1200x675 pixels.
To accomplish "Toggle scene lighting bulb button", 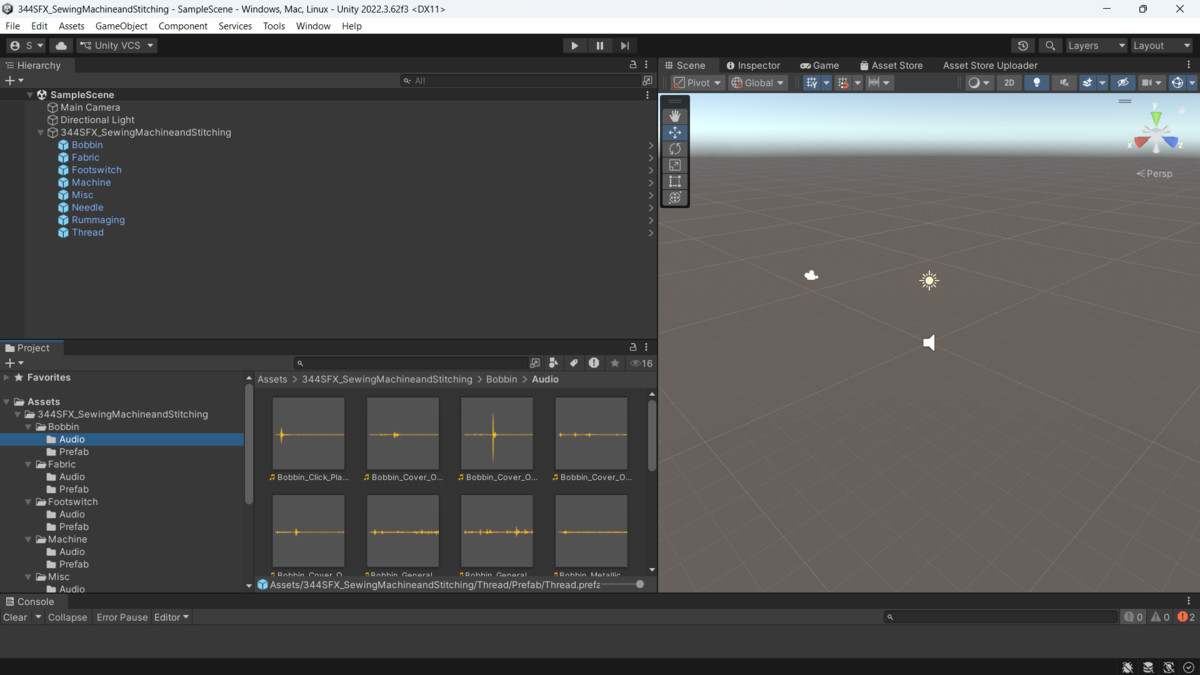I will click(x=1036, y=83).
